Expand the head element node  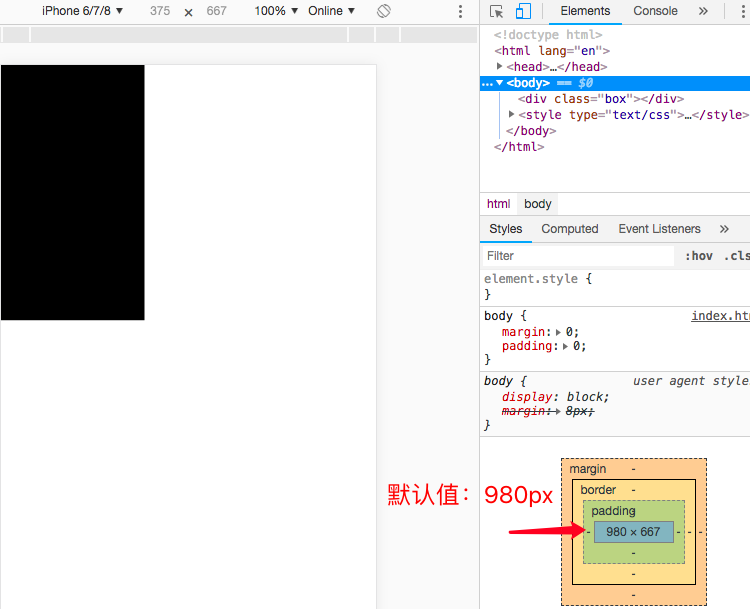499,66
